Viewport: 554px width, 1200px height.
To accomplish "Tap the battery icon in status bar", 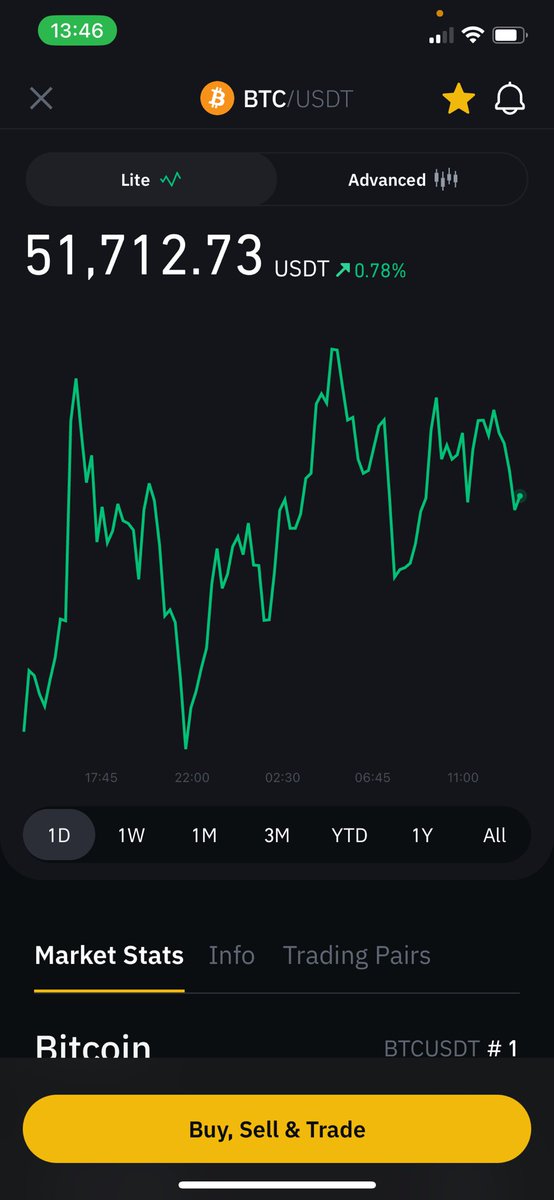I will click(510, 35).
